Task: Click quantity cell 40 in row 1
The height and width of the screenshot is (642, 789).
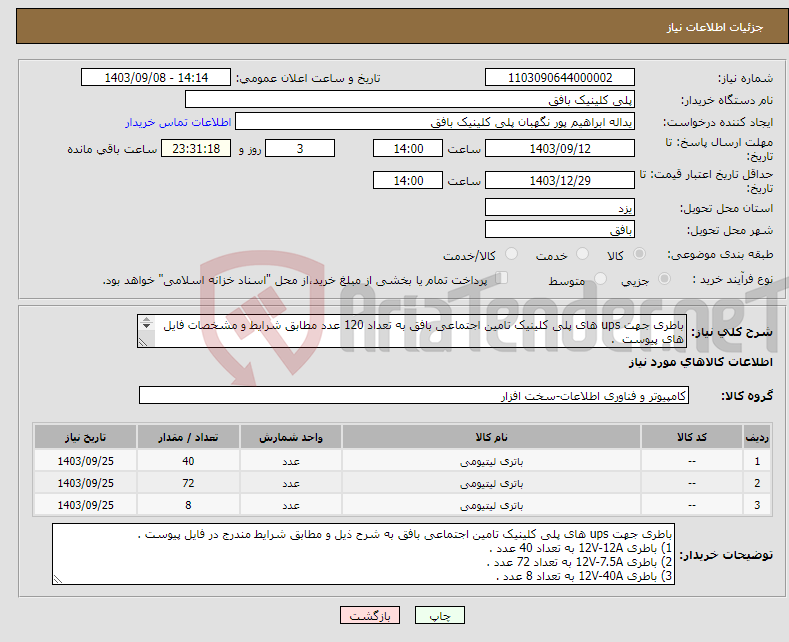Action: pyautogui.click(x=188, y=461)
